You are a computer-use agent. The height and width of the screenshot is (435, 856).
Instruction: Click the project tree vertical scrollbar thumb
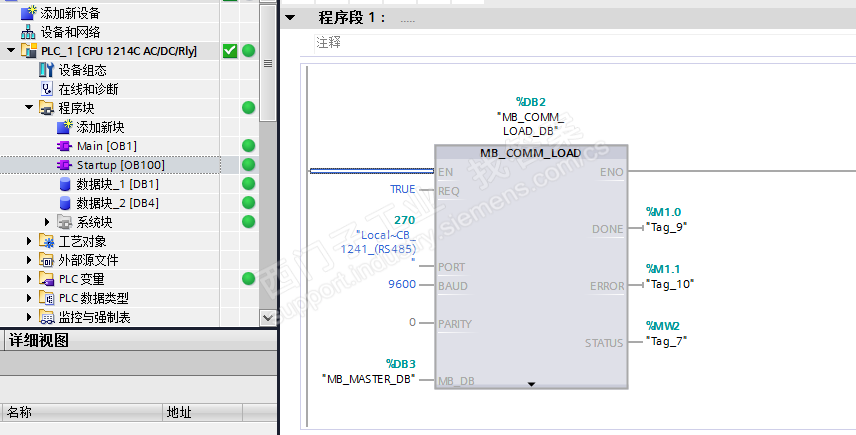268,63
